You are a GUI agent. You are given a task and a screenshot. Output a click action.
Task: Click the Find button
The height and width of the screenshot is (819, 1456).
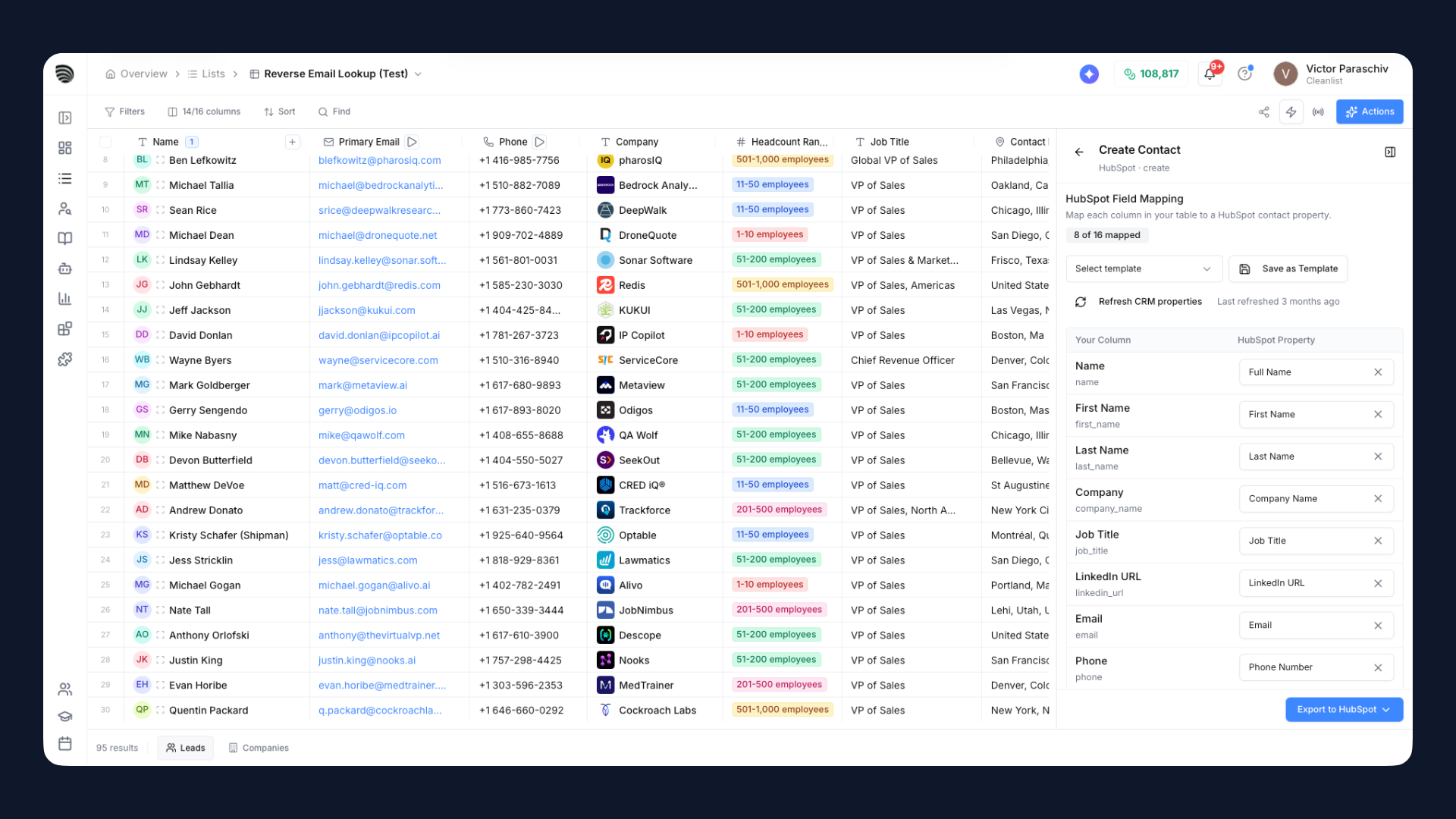tap(334, 111)
